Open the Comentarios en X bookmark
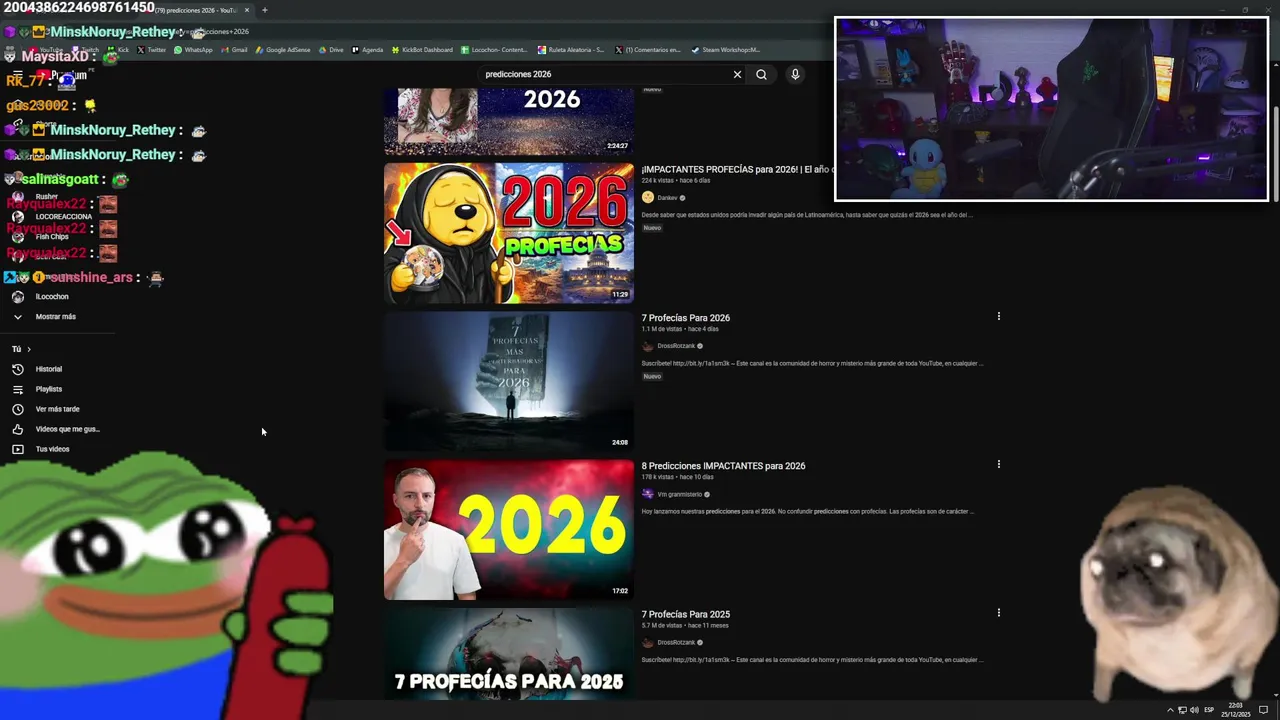Viewport: 1280px width, 720px height. [648, 49]
